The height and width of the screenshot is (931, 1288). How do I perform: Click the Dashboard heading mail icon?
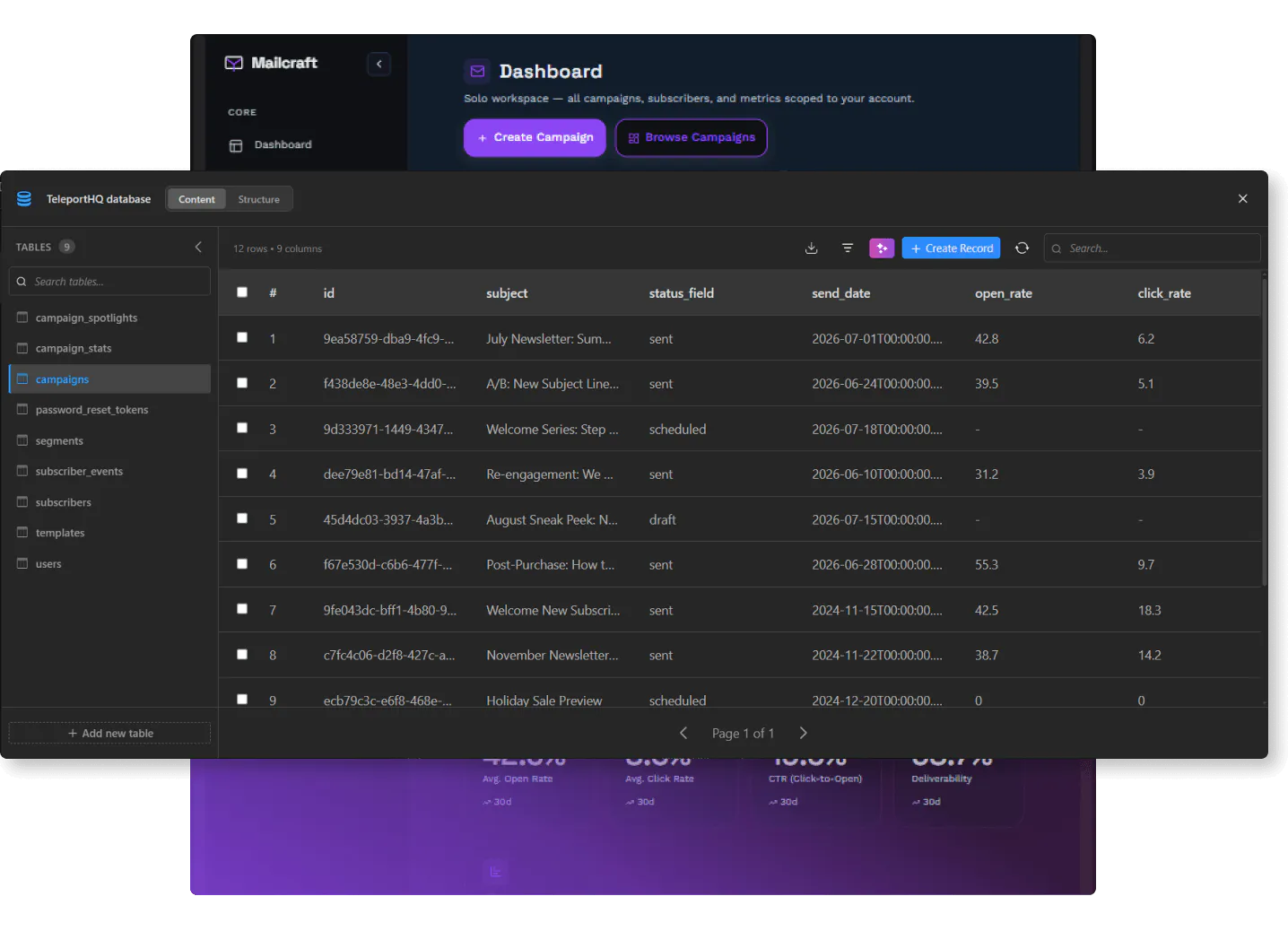point(477,71)
